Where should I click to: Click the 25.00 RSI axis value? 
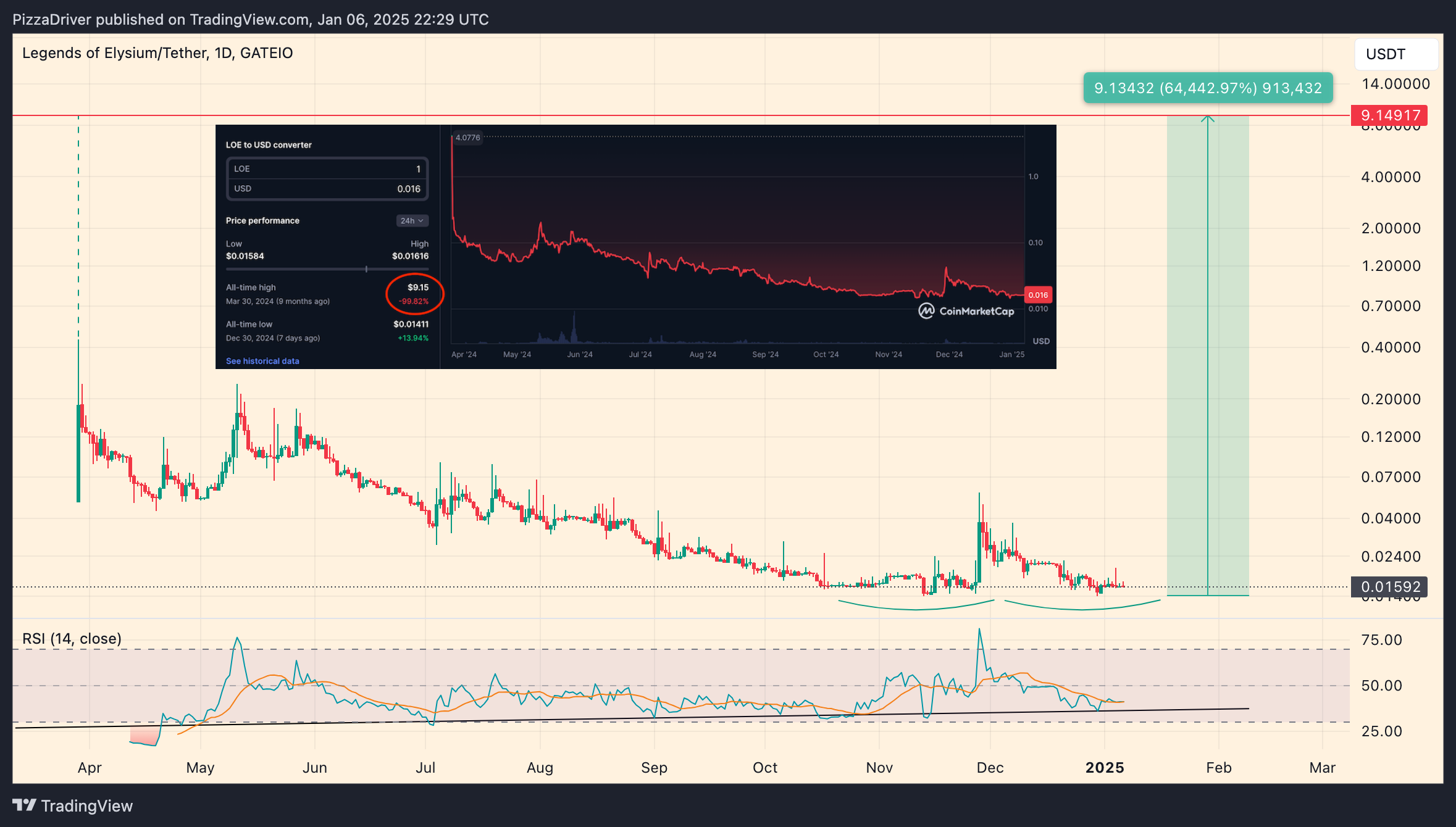coord(1382,731)
